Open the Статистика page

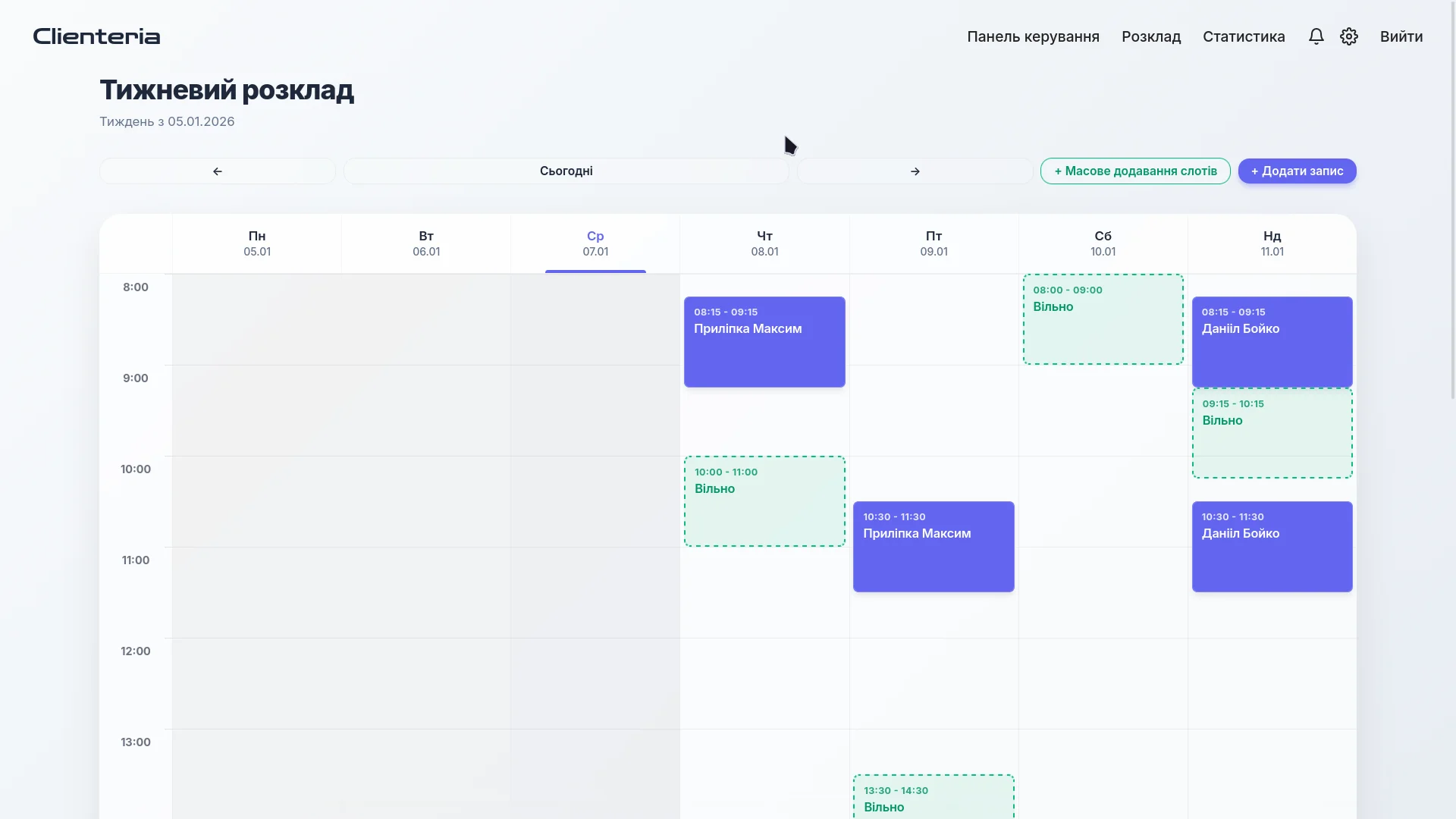point(1244,36)
